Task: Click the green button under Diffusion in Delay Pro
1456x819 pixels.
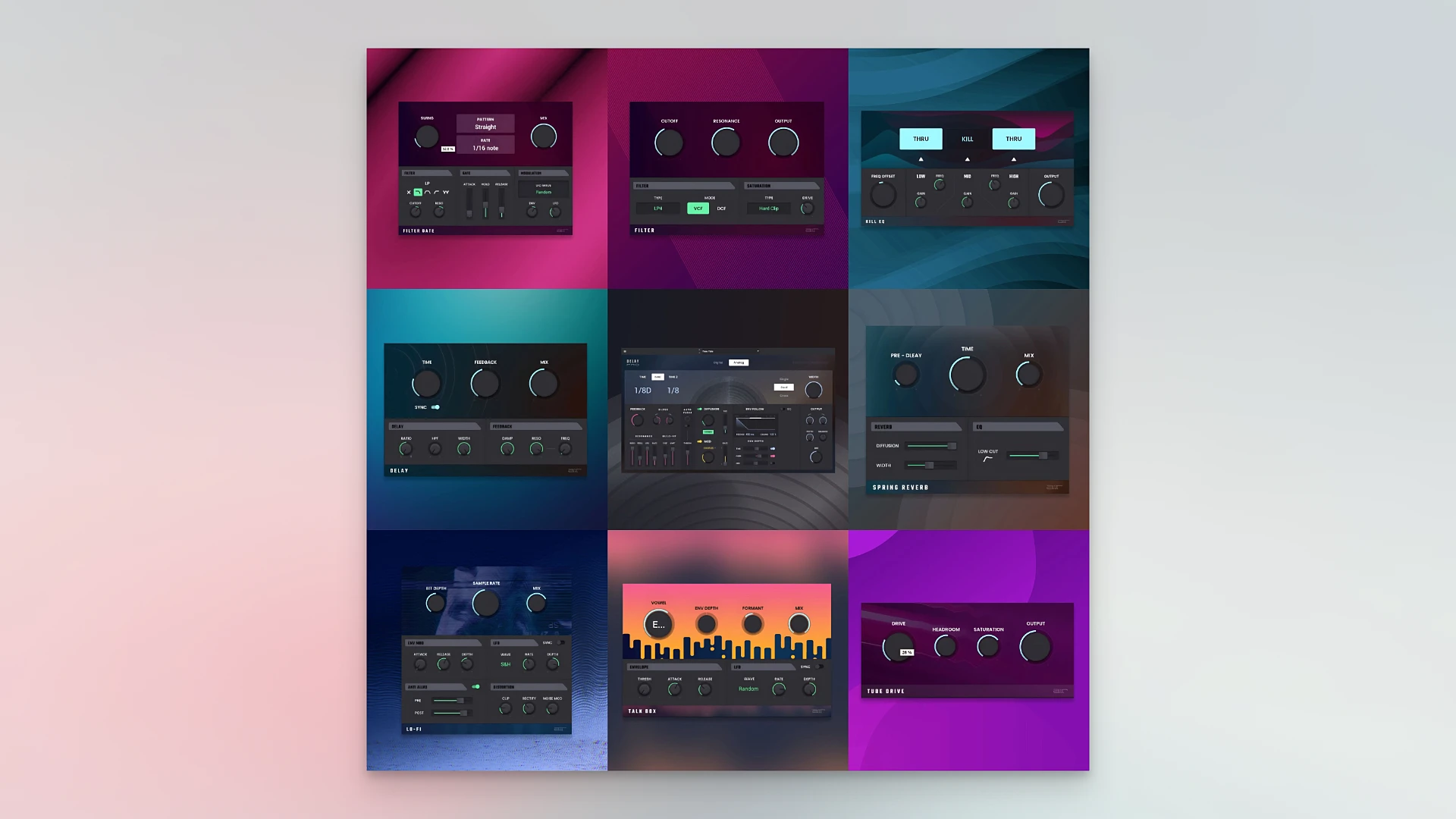Action: point(708,432)
